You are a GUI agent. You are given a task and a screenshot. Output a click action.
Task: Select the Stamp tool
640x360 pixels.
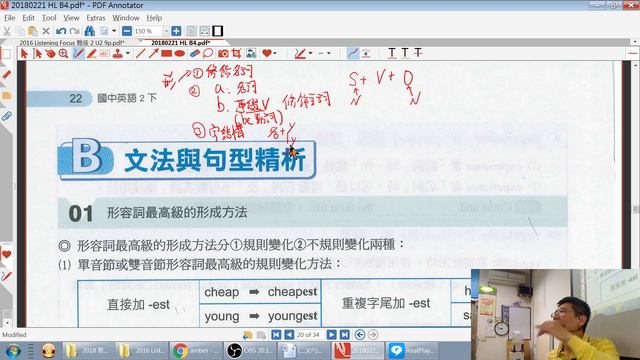(x=118, y=53)
